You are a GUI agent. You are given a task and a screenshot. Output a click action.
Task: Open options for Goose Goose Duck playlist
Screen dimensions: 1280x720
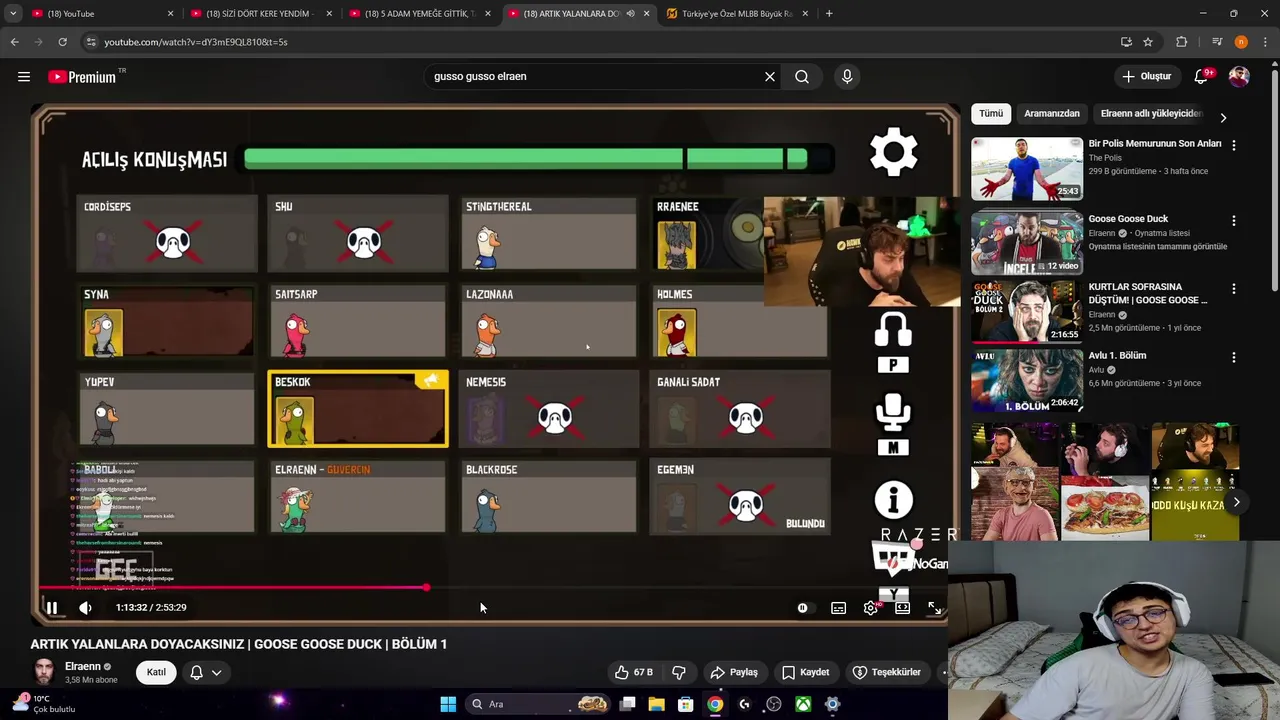(1233, 220)
